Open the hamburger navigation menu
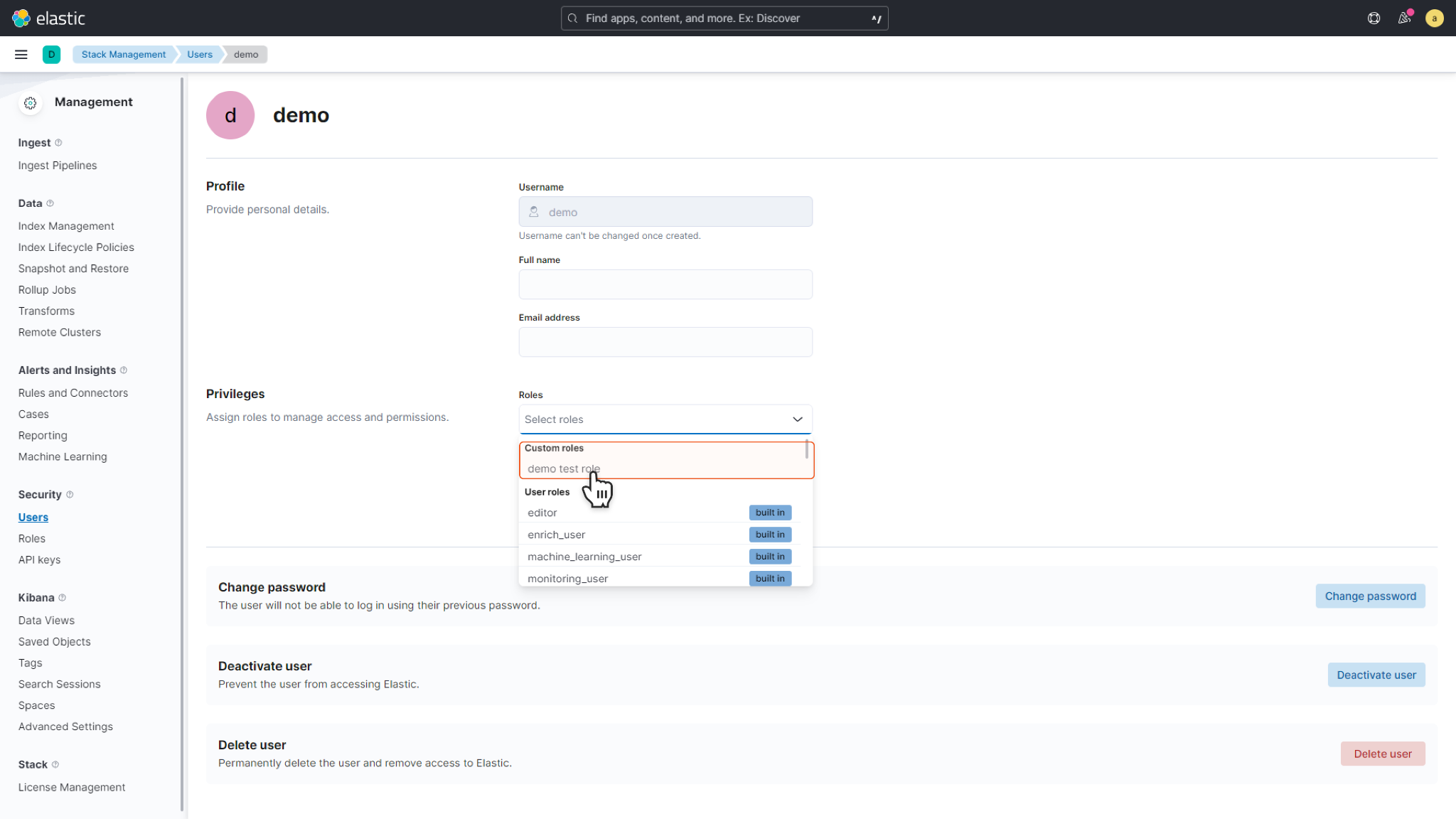1456x819 pixels. [x=21, y=55]
